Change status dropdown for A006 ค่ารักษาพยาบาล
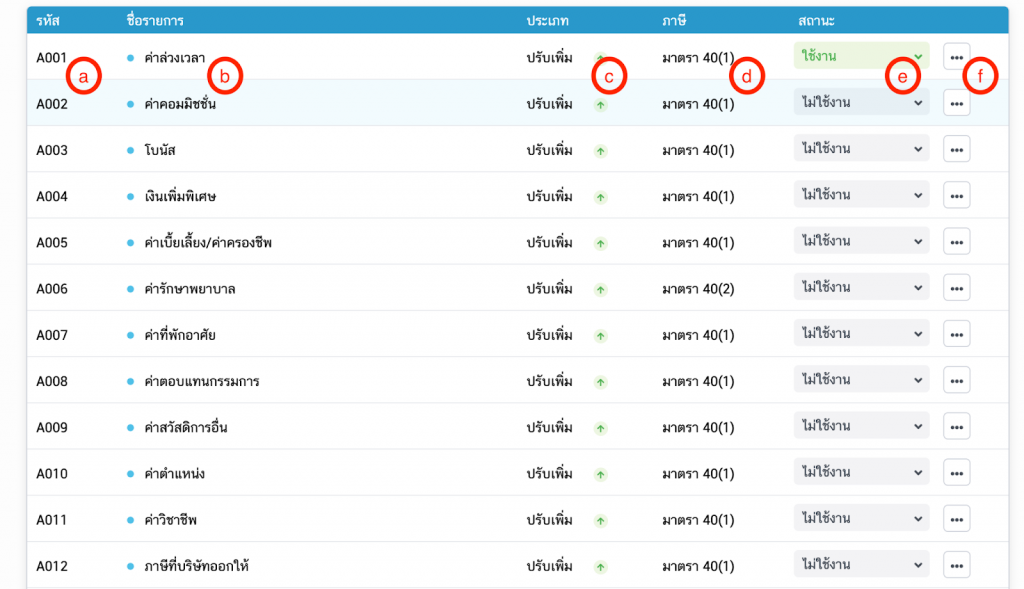The width and height of the screenshot is (1024, 589). click(860, 288)
